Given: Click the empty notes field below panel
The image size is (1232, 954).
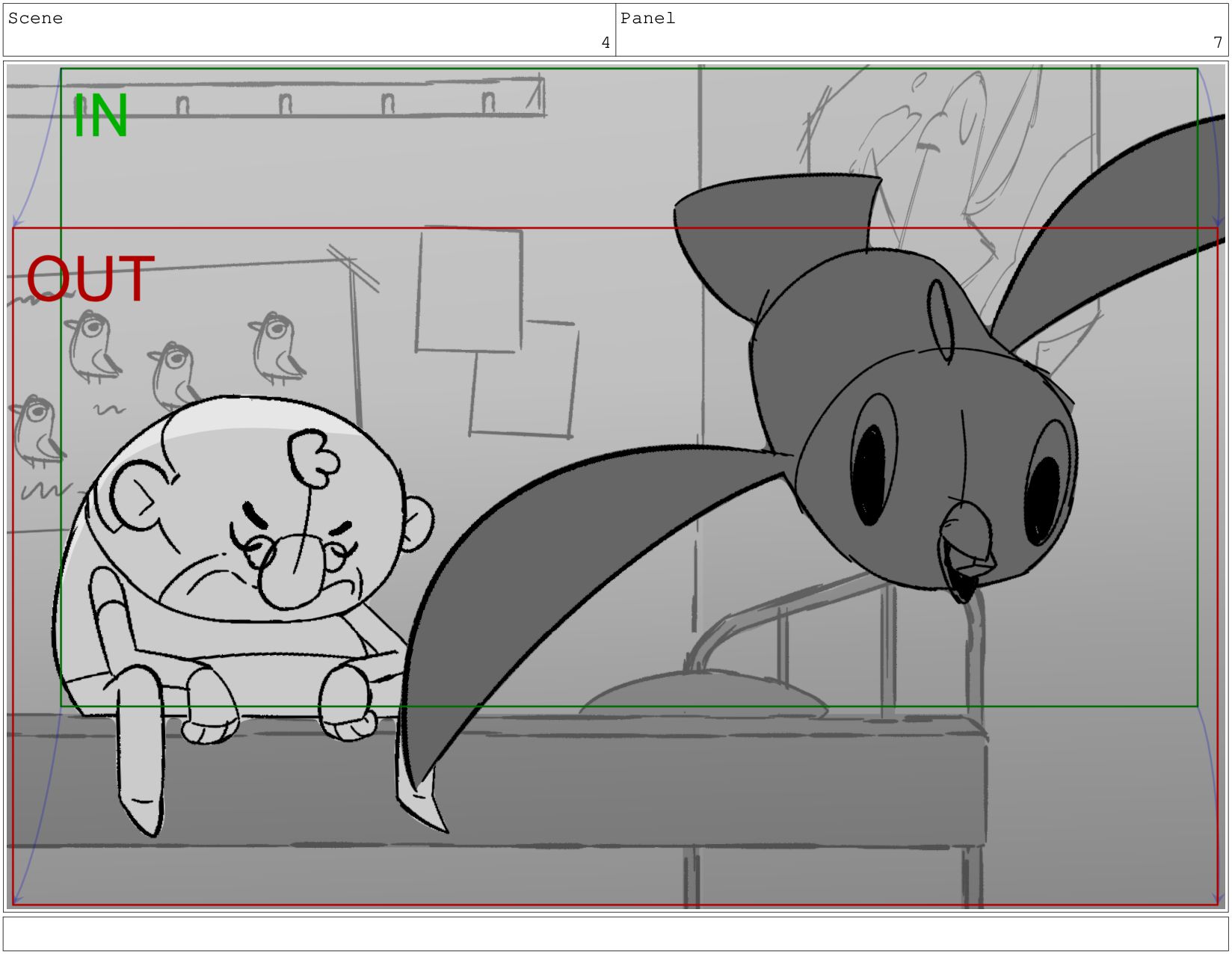Looking at the screenshot, I should pos(616,934).
